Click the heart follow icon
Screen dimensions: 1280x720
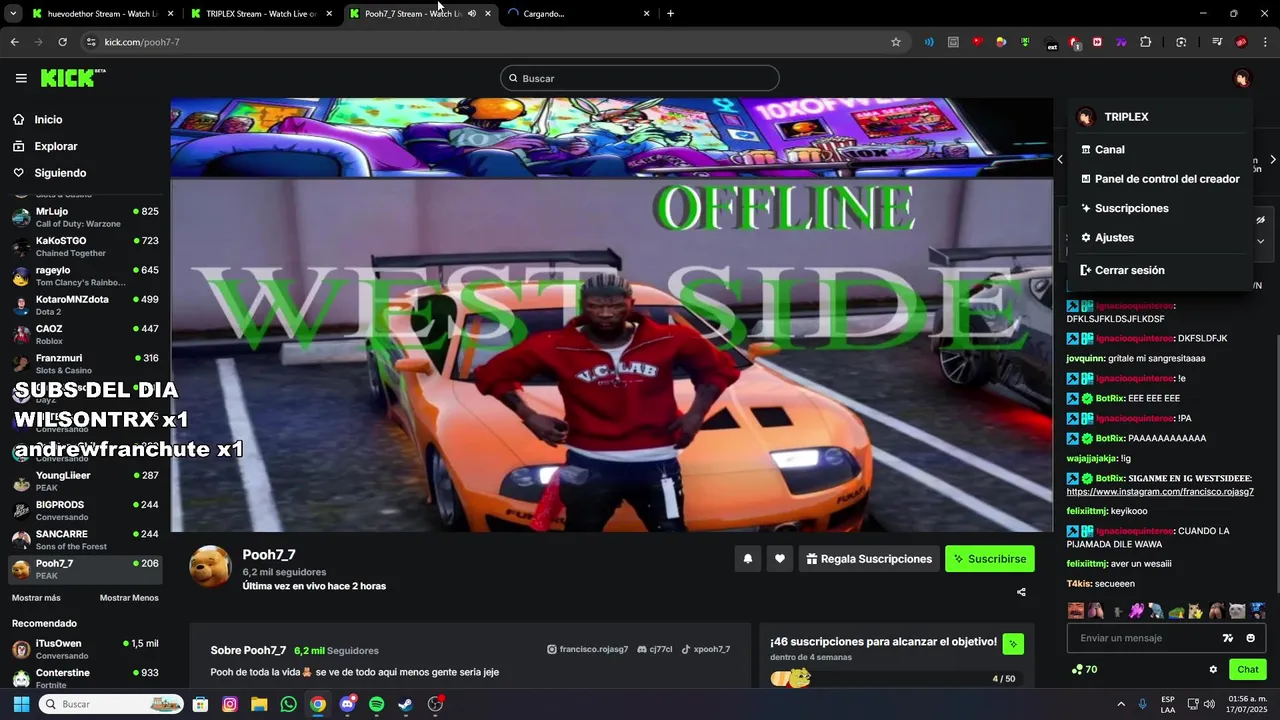point(780,559)
